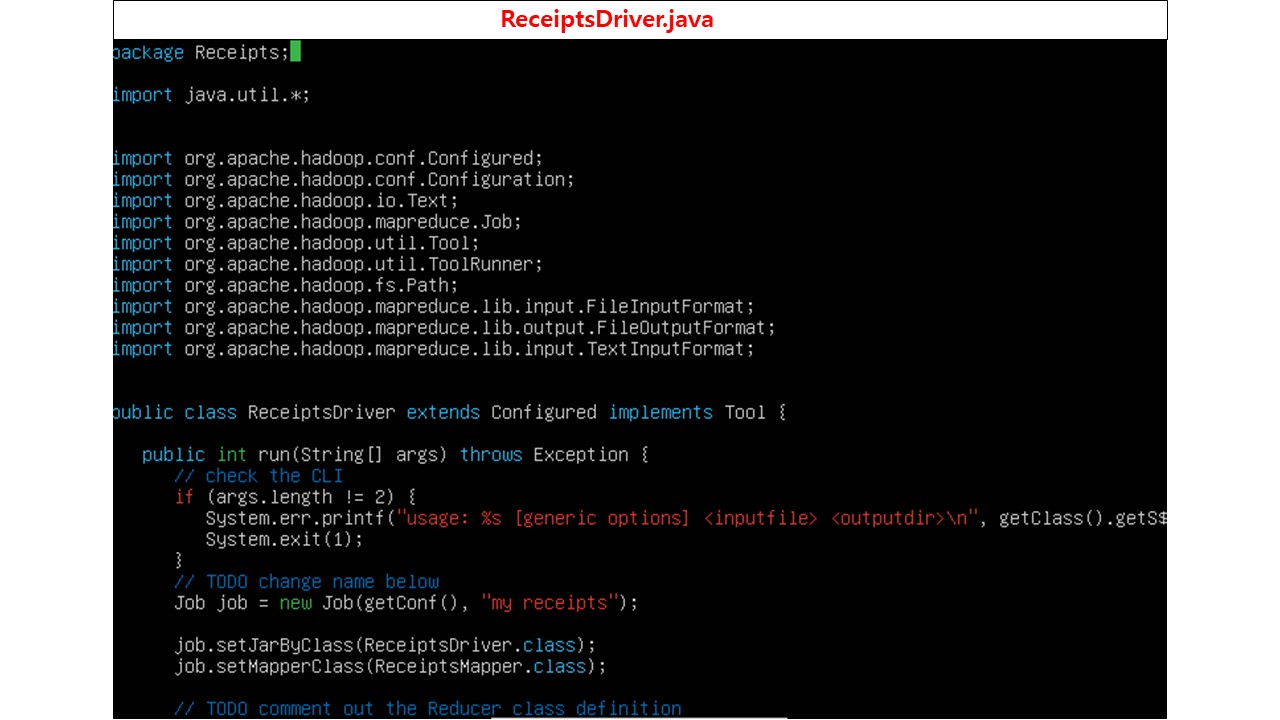Click the import of util.ToolRunner line
1280x720 pixels.
pyautogui.click(x=328, y=264)
